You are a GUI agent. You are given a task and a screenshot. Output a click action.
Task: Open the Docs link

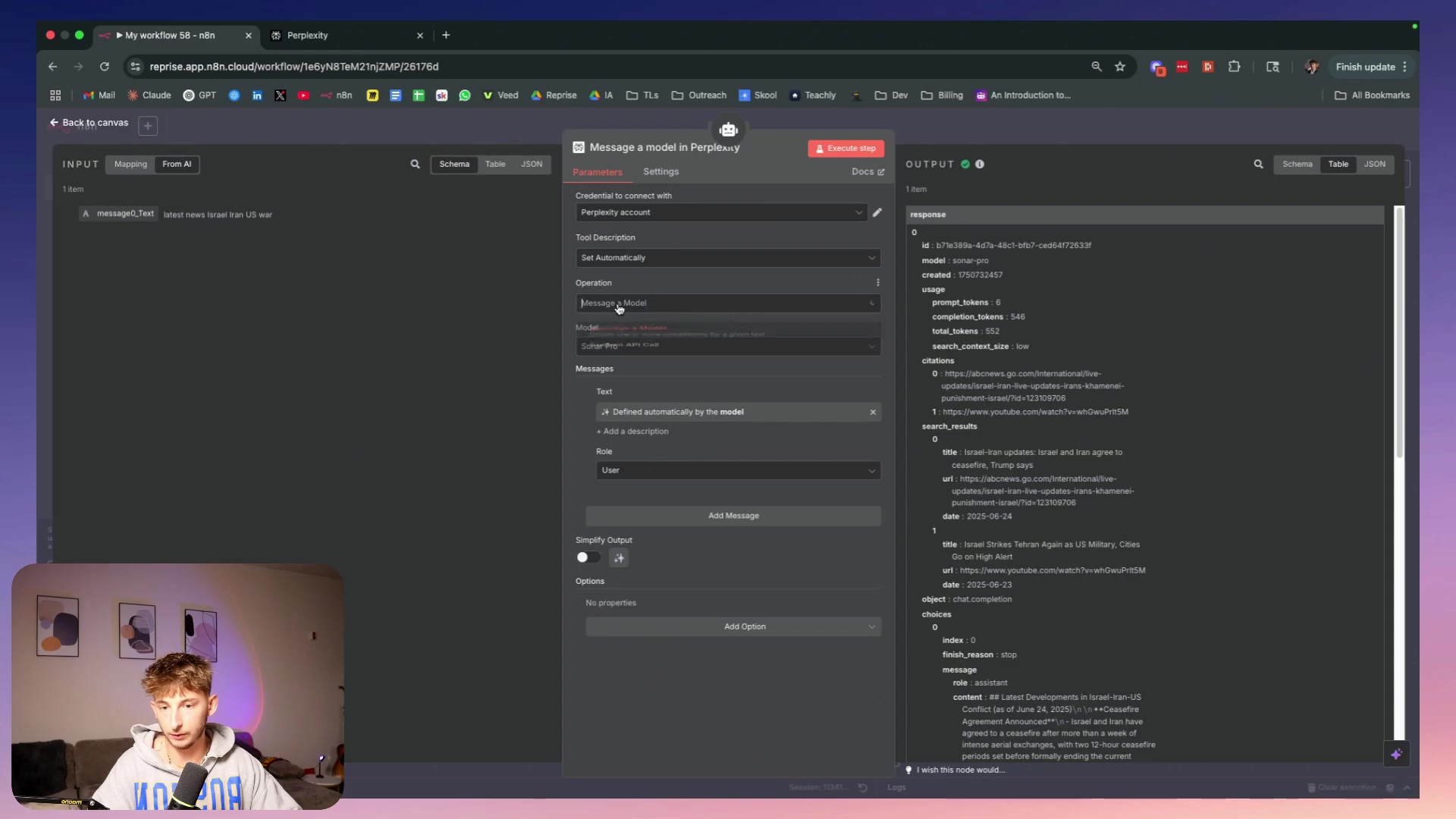868,172
